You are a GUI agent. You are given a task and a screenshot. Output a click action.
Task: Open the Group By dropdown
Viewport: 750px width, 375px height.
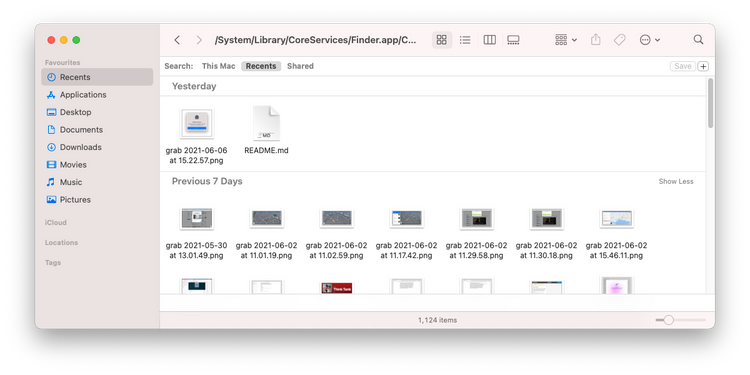point(566,40)
